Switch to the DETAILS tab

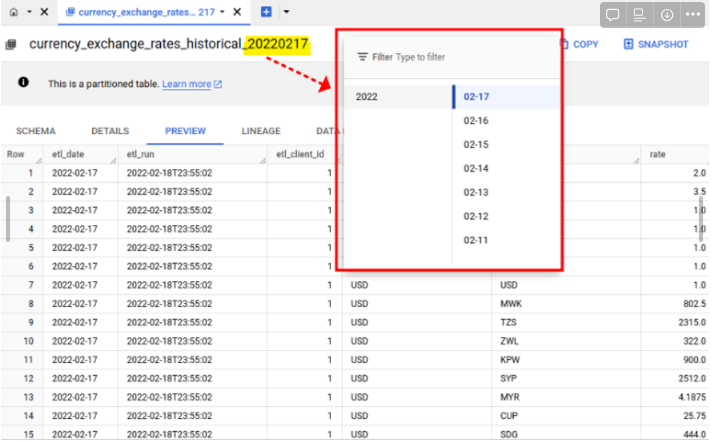click(x=110, y=131)
